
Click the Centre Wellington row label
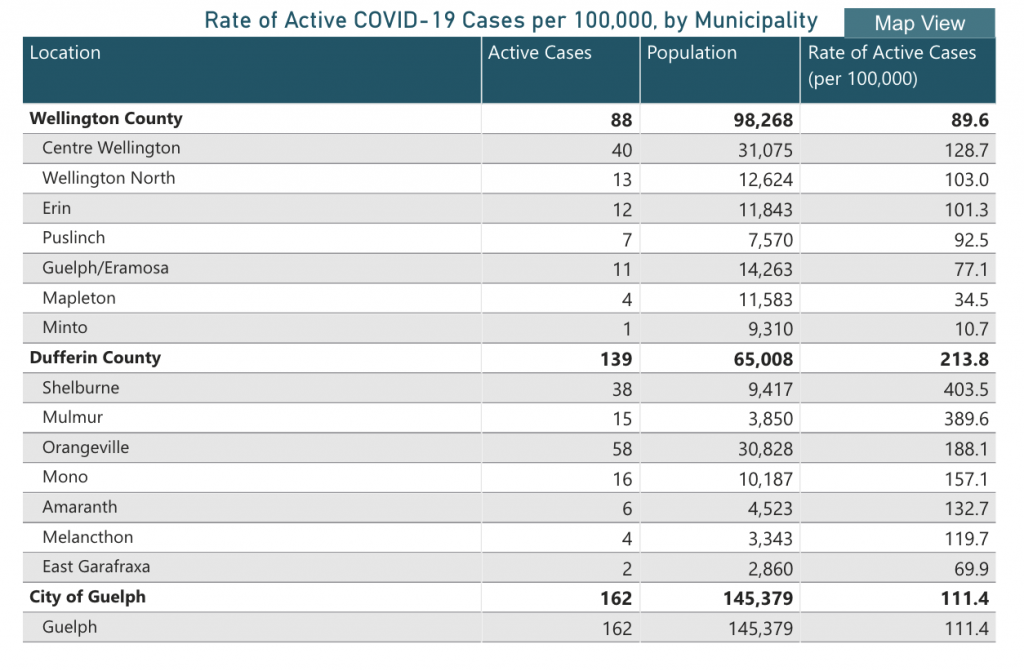tap(111, 148)
